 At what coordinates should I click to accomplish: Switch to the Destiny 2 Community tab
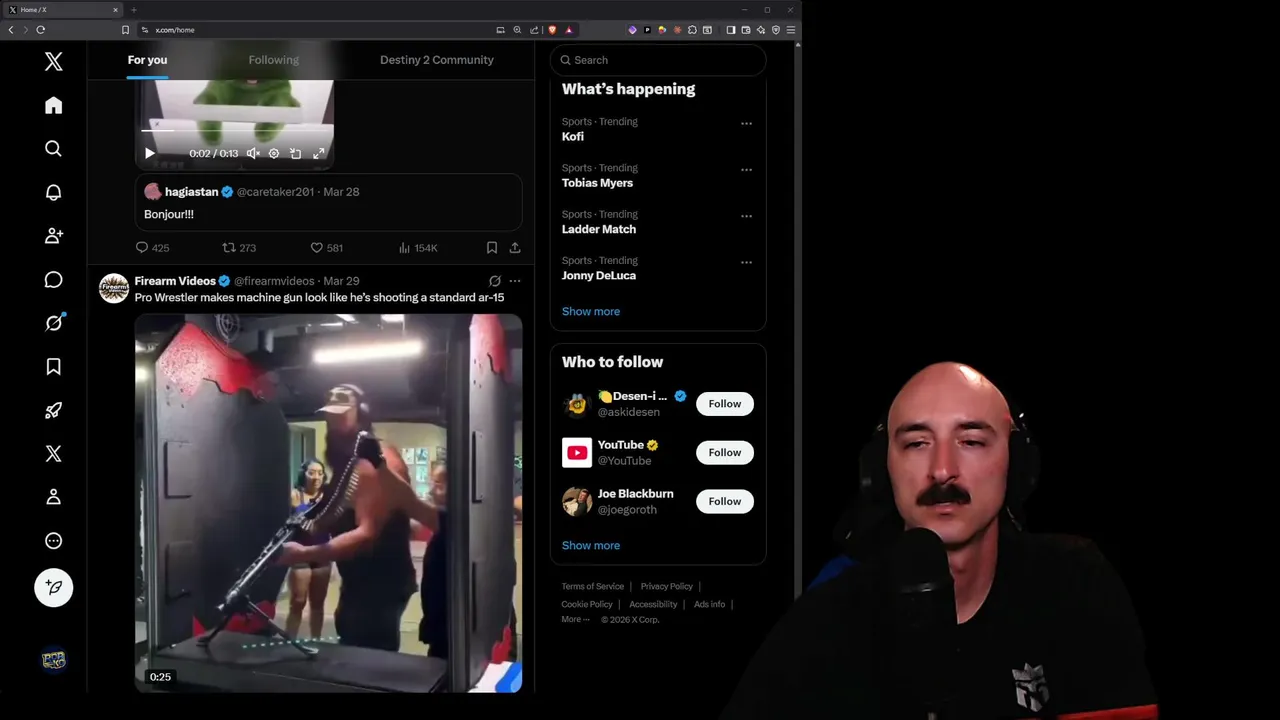click(x=437, y=60)
